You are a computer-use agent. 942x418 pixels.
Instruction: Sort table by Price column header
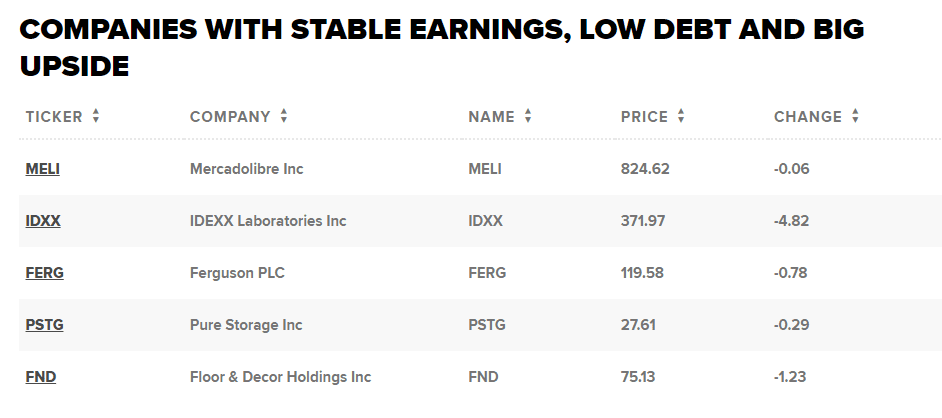(644, 116)
